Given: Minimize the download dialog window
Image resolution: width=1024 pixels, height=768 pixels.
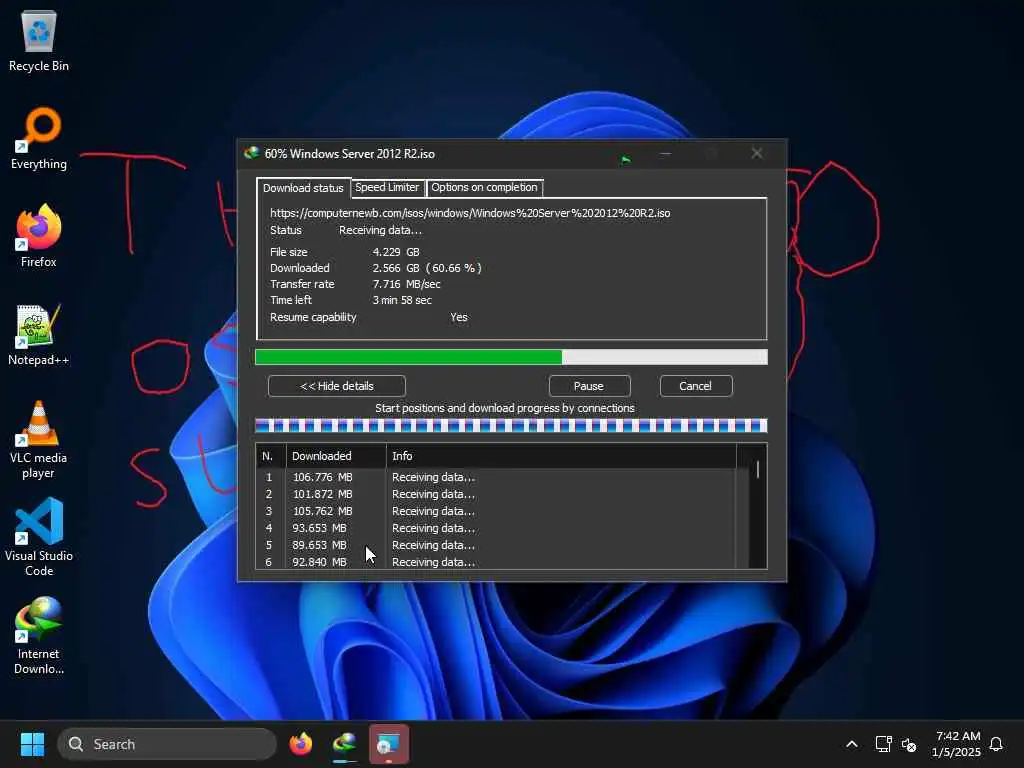Looking at the screenshot, I should (665, 153).
